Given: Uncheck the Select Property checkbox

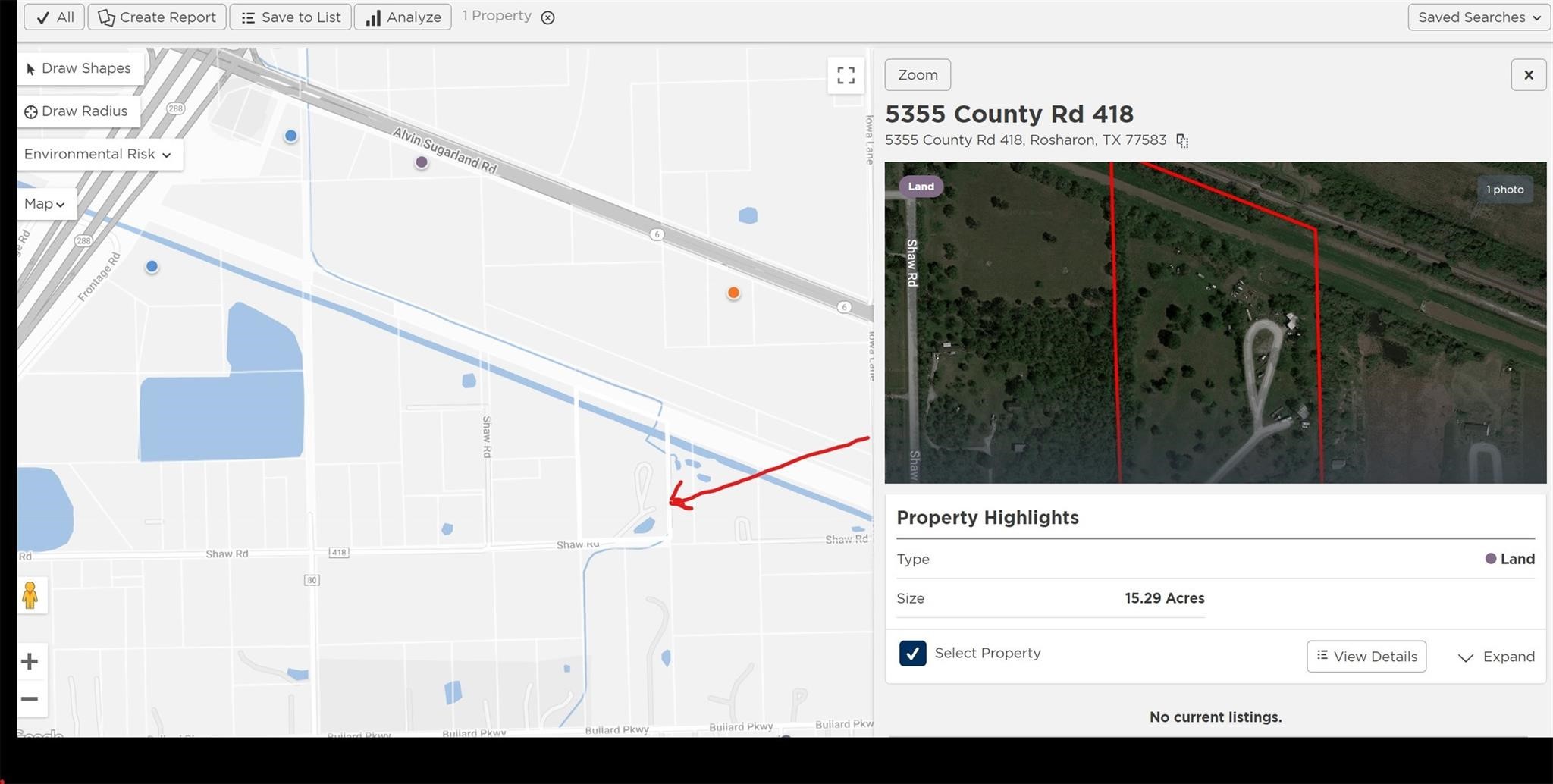Looking at the screenshot, I should [x=912, y=653].
